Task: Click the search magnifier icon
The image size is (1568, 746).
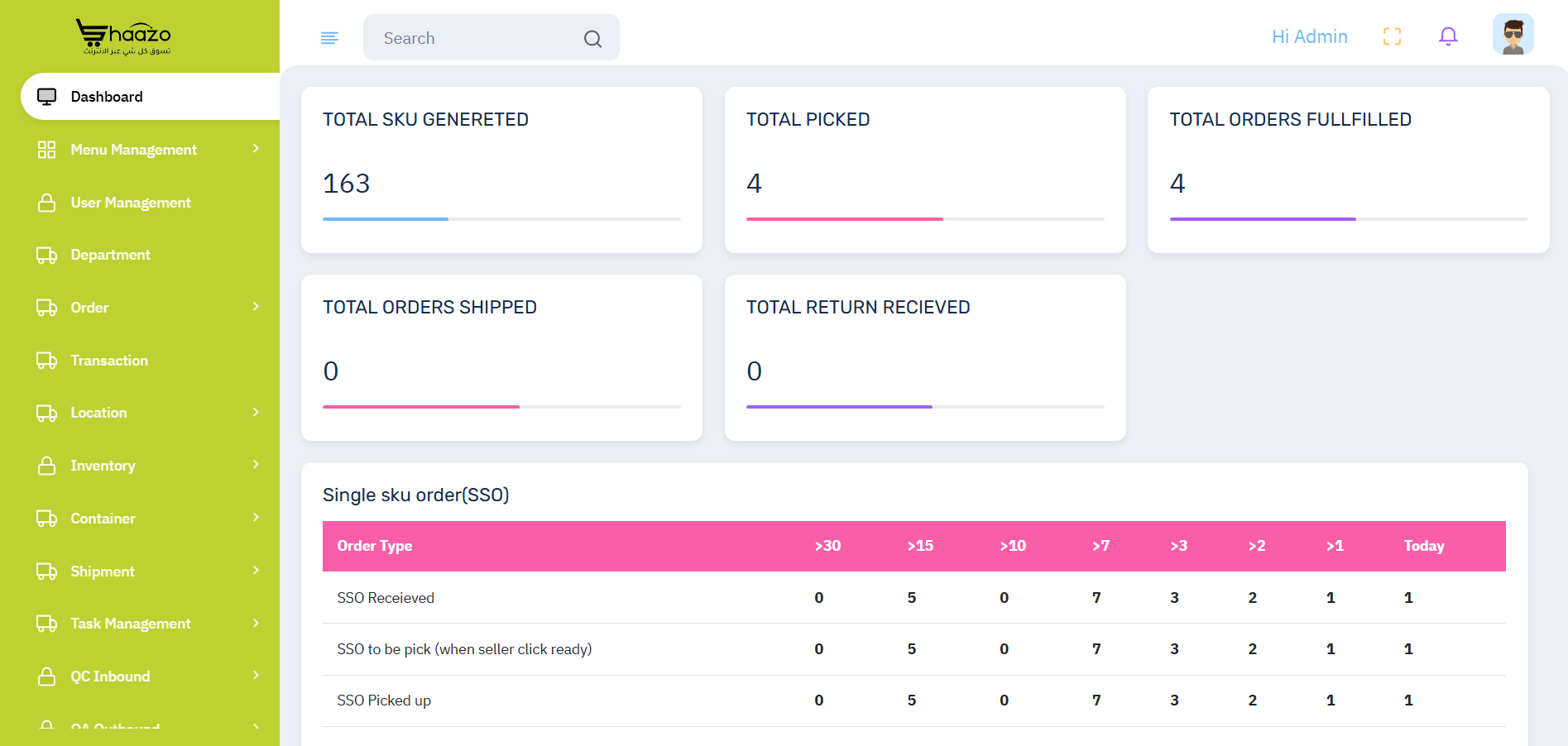Action: [x=592, y=38]
